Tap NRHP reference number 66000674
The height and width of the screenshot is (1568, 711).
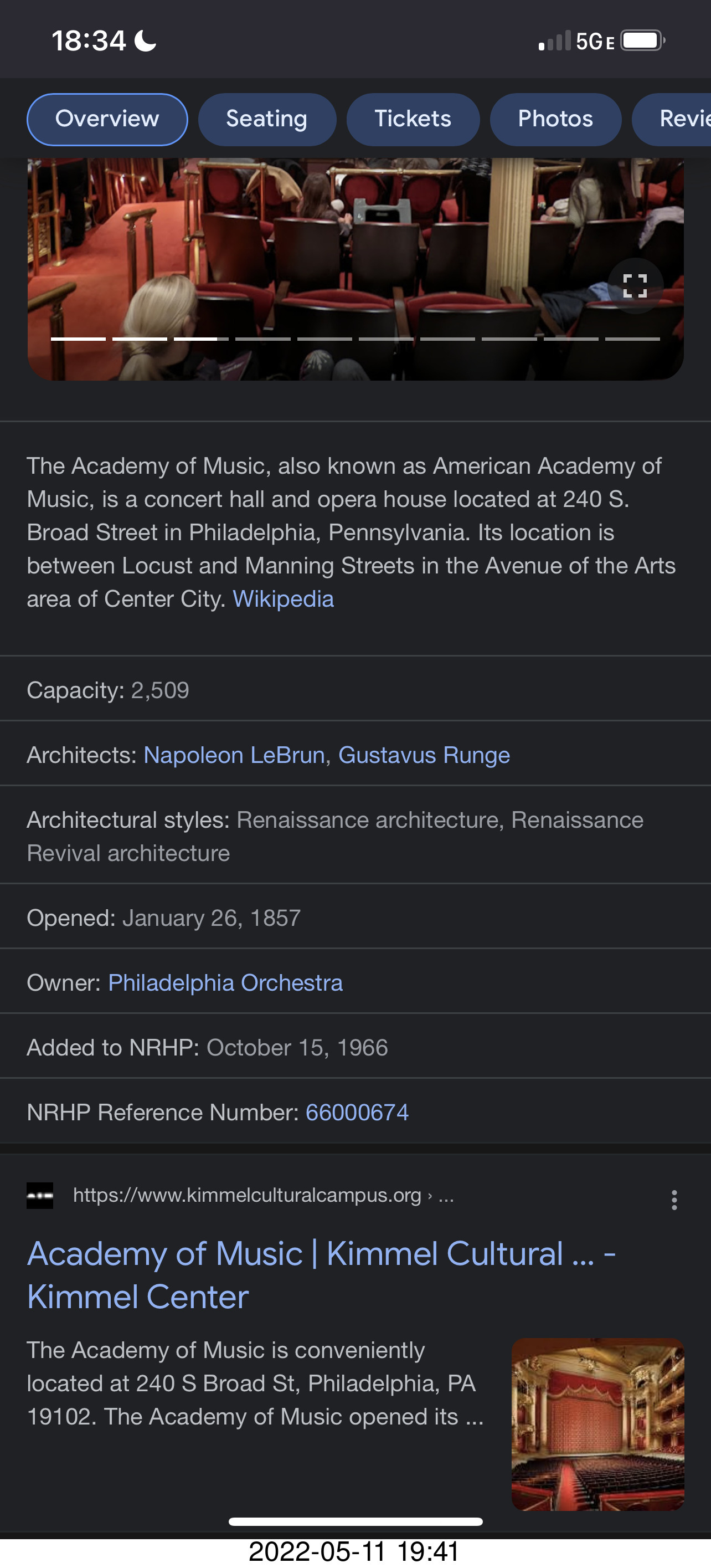[357, 1112]
